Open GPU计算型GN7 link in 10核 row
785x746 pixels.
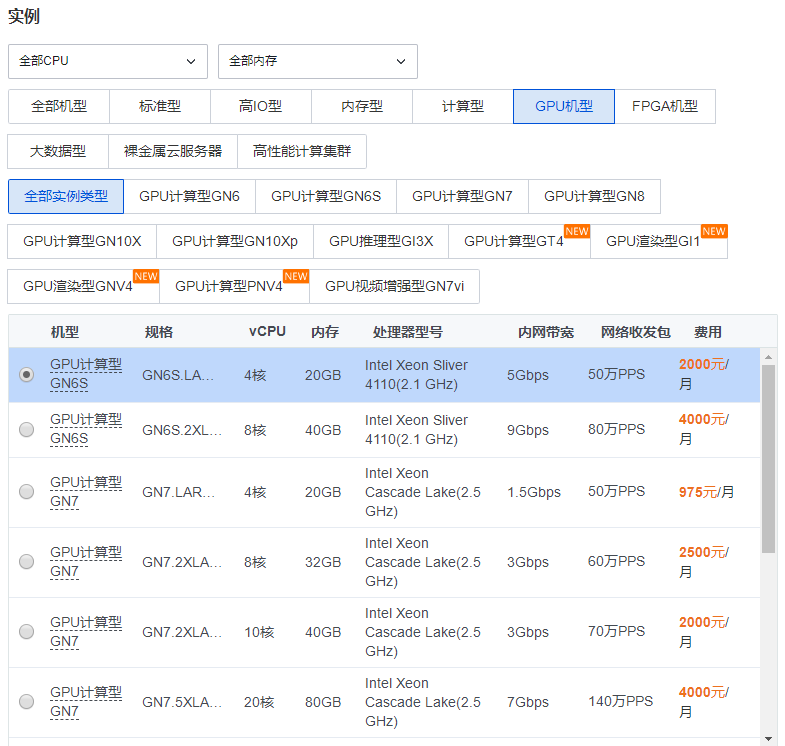pyautogui.click(x=86, y=631)
